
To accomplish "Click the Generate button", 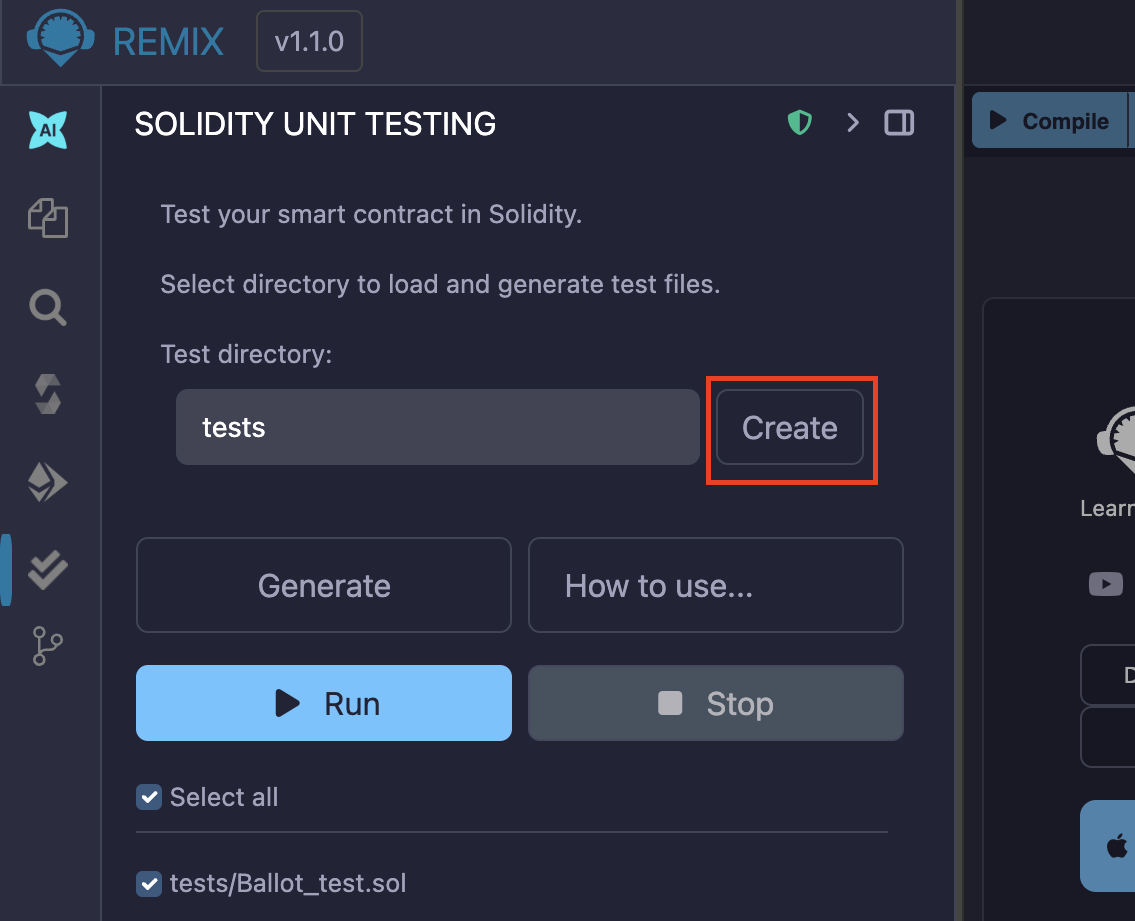I will coord(324,585).
